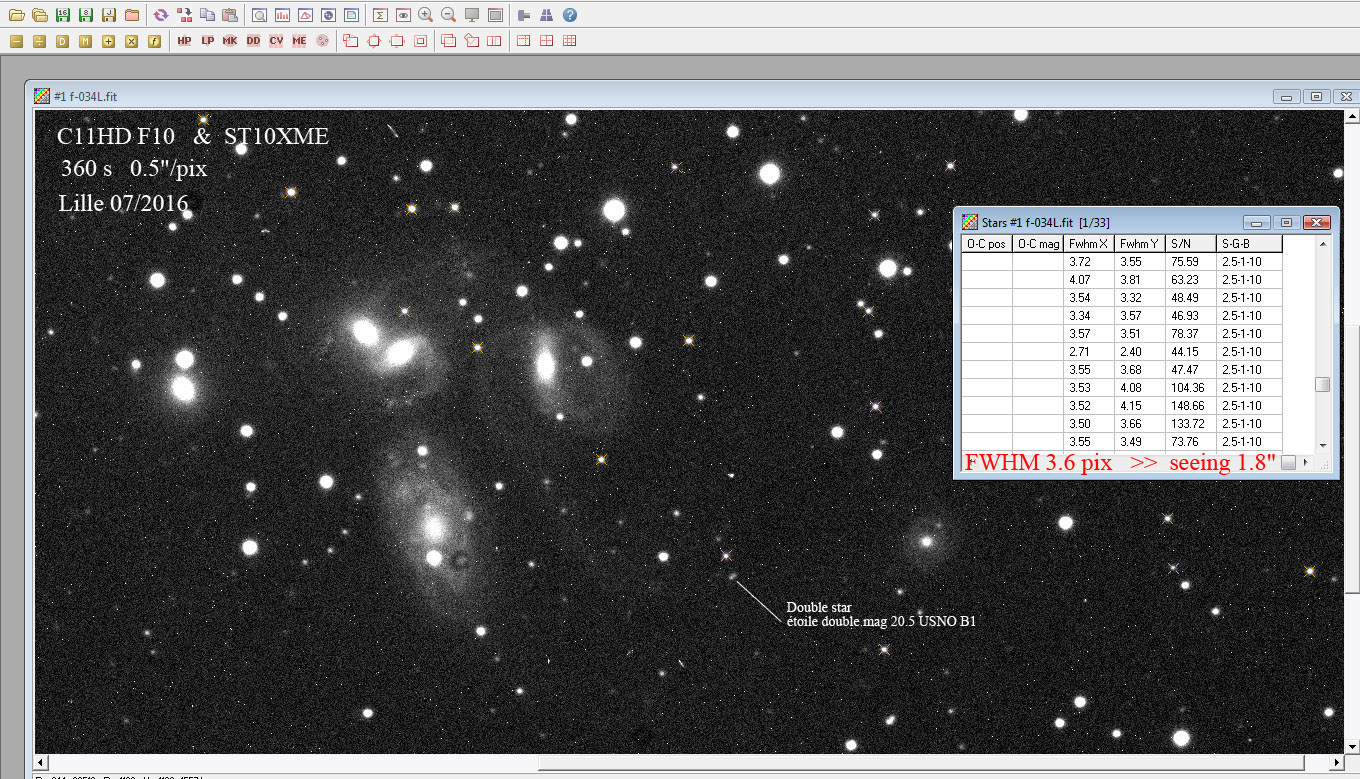
Task: Select the S/N value 133.72
Action: [1191, 424]
